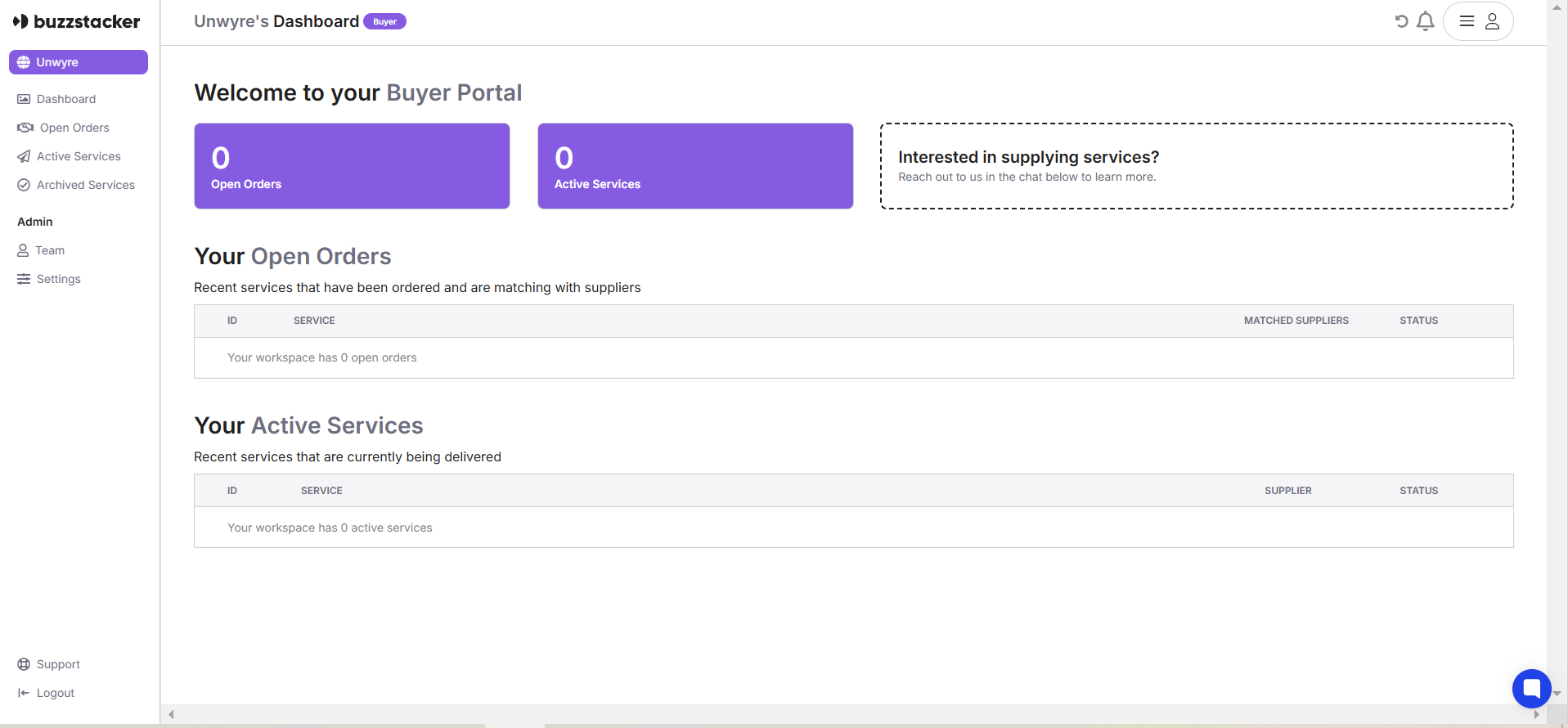Viewport: 1568px width, 728px height.
Task: Click open orders SERVICE column header
Action: coord(314,321)
